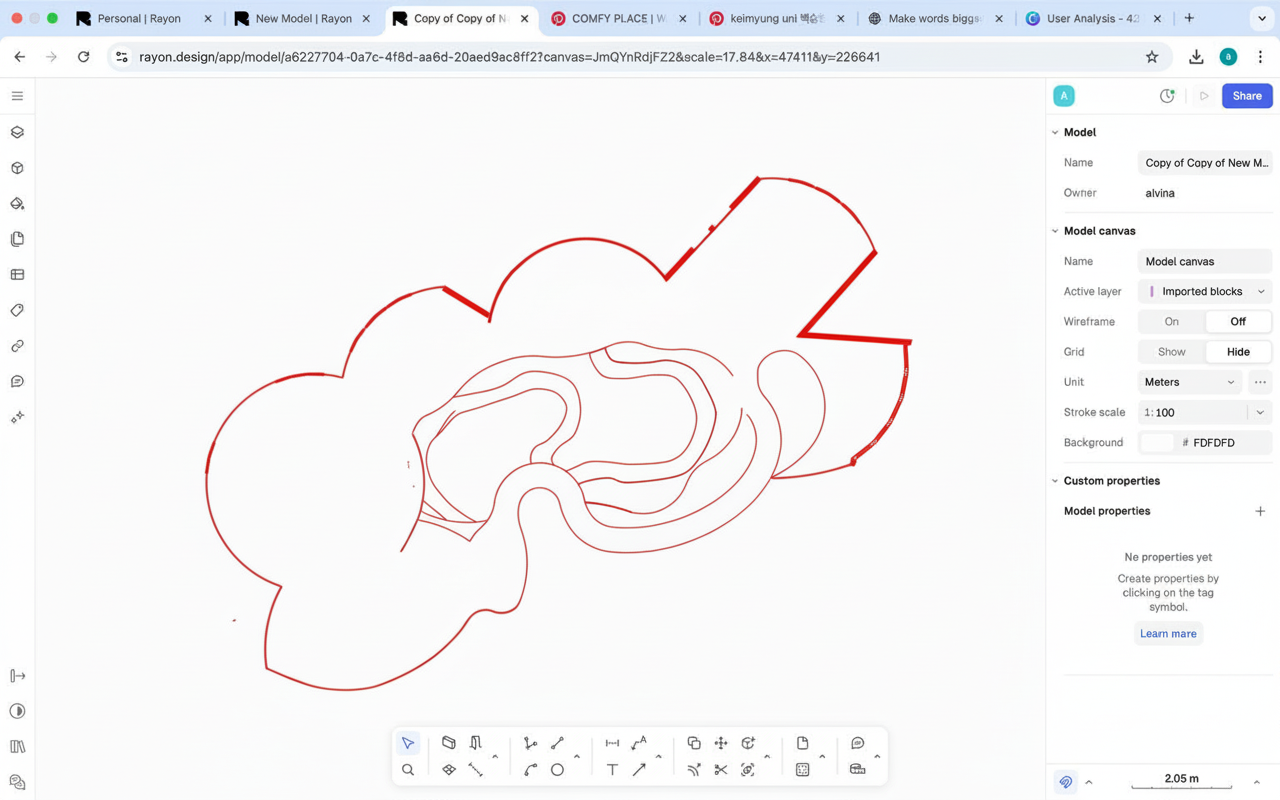Open the Learn more link
This screenshot has height=800, width=1280.
tap(1167, 634)
